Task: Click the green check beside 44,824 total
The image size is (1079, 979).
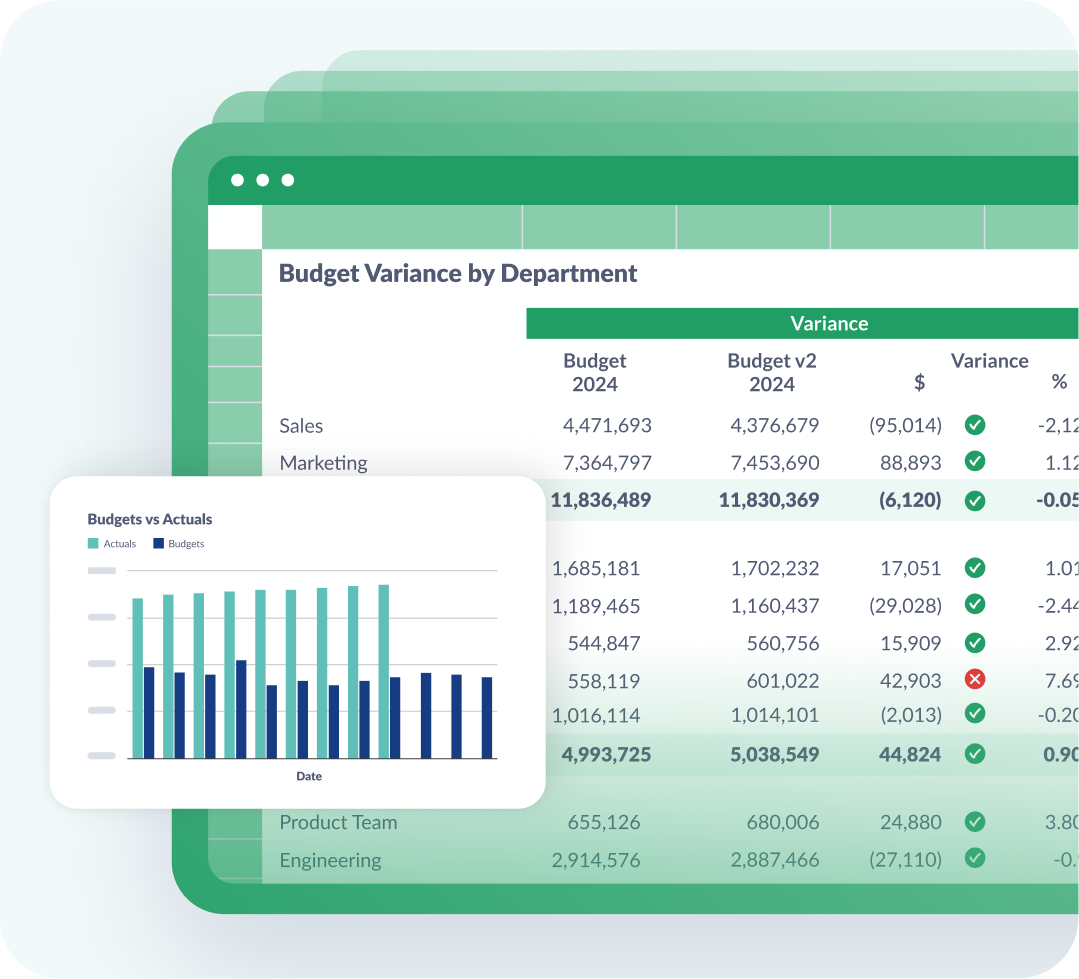Action: coord(974,754)
